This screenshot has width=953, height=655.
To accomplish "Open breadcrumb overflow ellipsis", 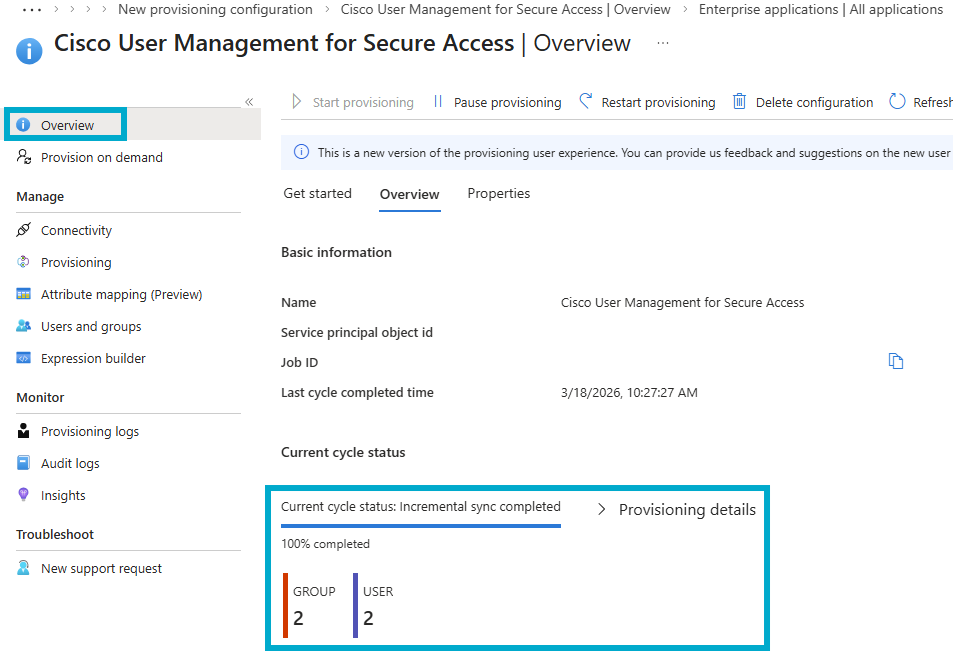I will [32, 10].
